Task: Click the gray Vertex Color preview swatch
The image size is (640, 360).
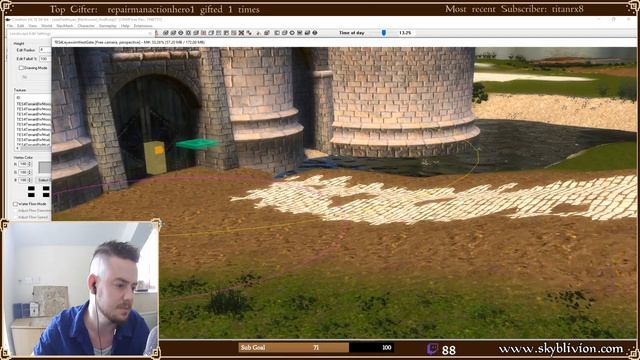Action: pyautogui.click(x=44, y=167)
